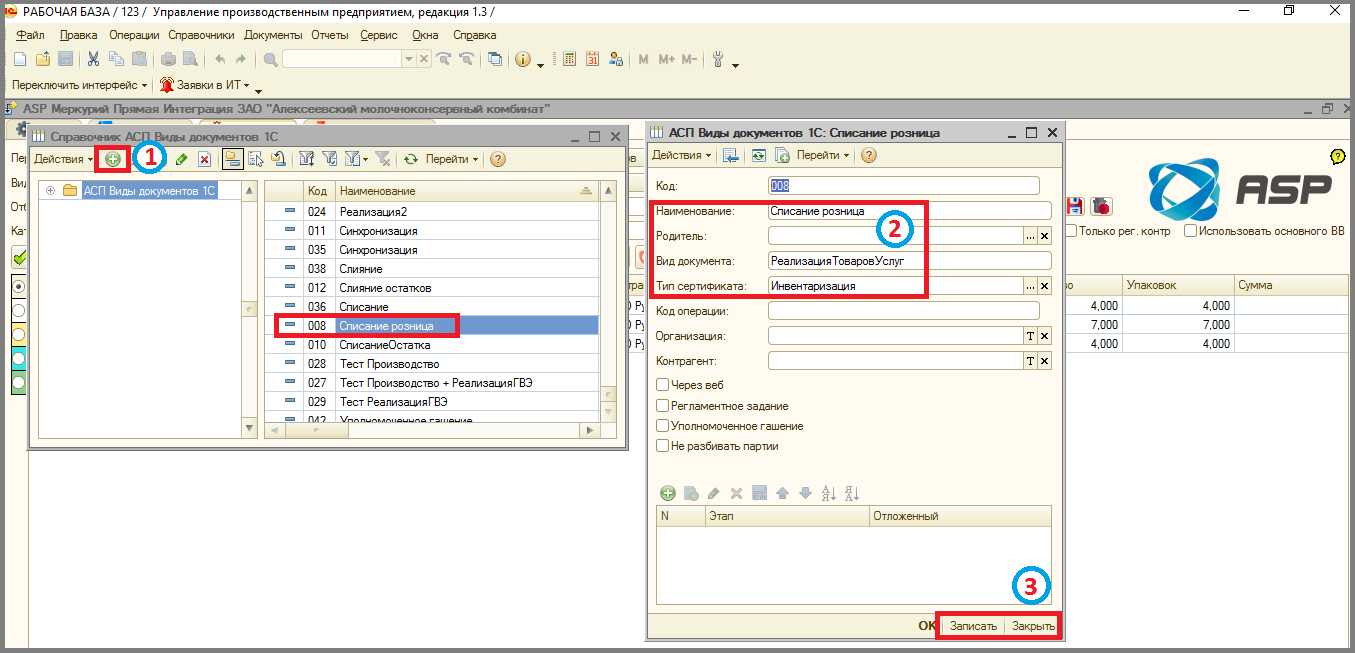Viewport: 1355px width, 653px height.
Task: Click the red X delete-mark icon in Справочник
Action: coord(204,159)
